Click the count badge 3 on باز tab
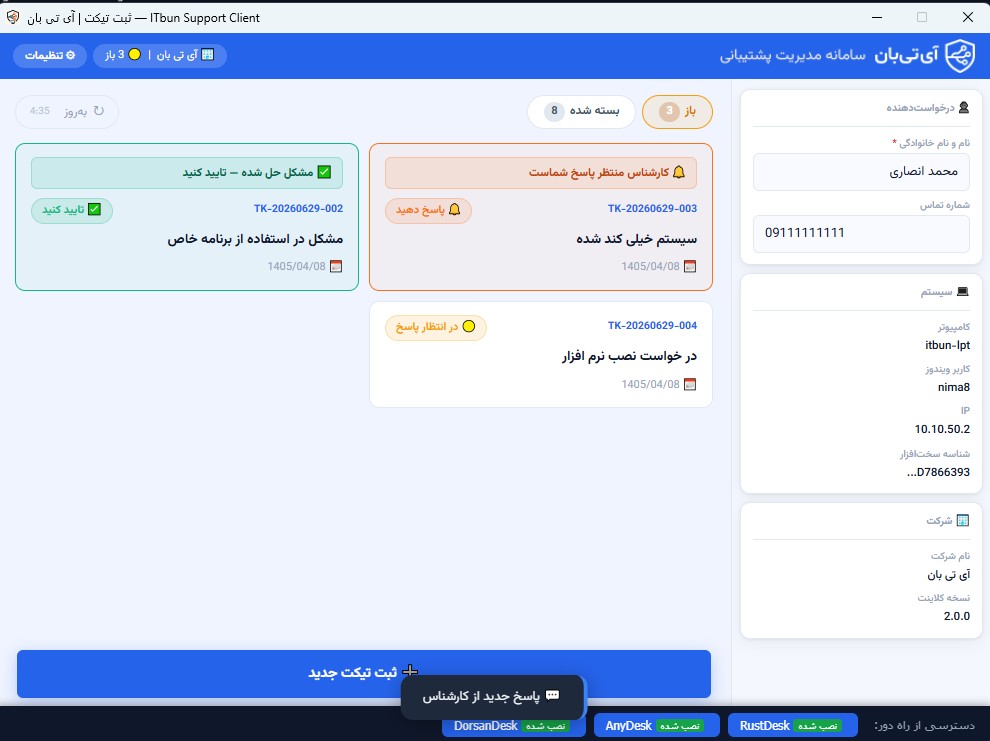Screen dimensions: 990x741 tap(669, 112)
